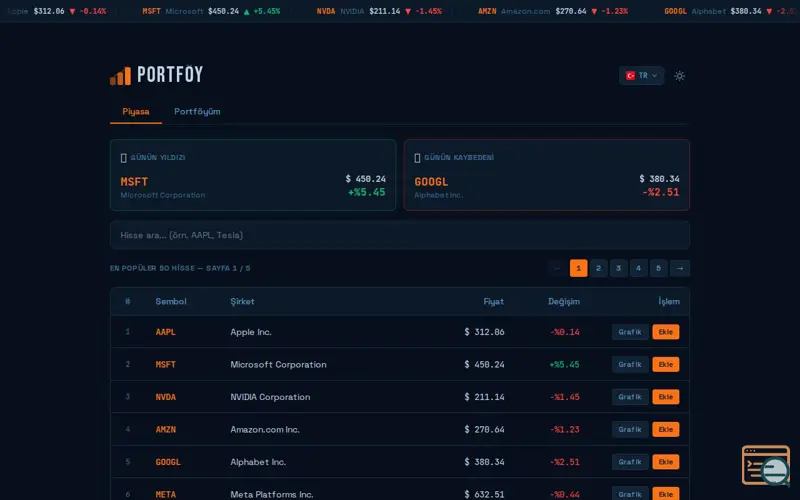Go to pagination page 4
The image size is (800, 500).
pos(638,268)
